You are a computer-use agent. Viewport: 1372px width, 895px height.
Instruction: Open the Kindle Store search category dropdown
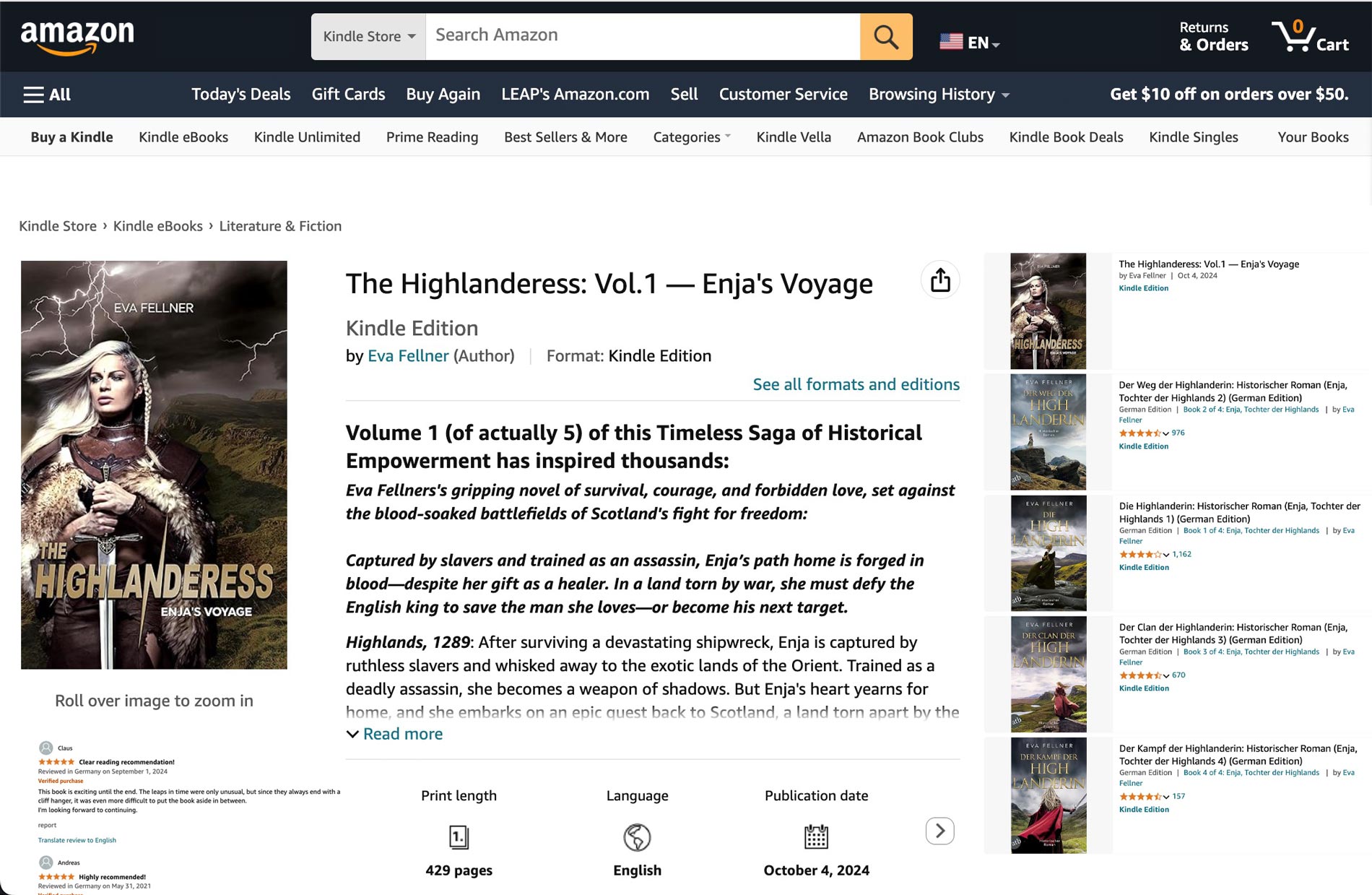tap(368, 36)
